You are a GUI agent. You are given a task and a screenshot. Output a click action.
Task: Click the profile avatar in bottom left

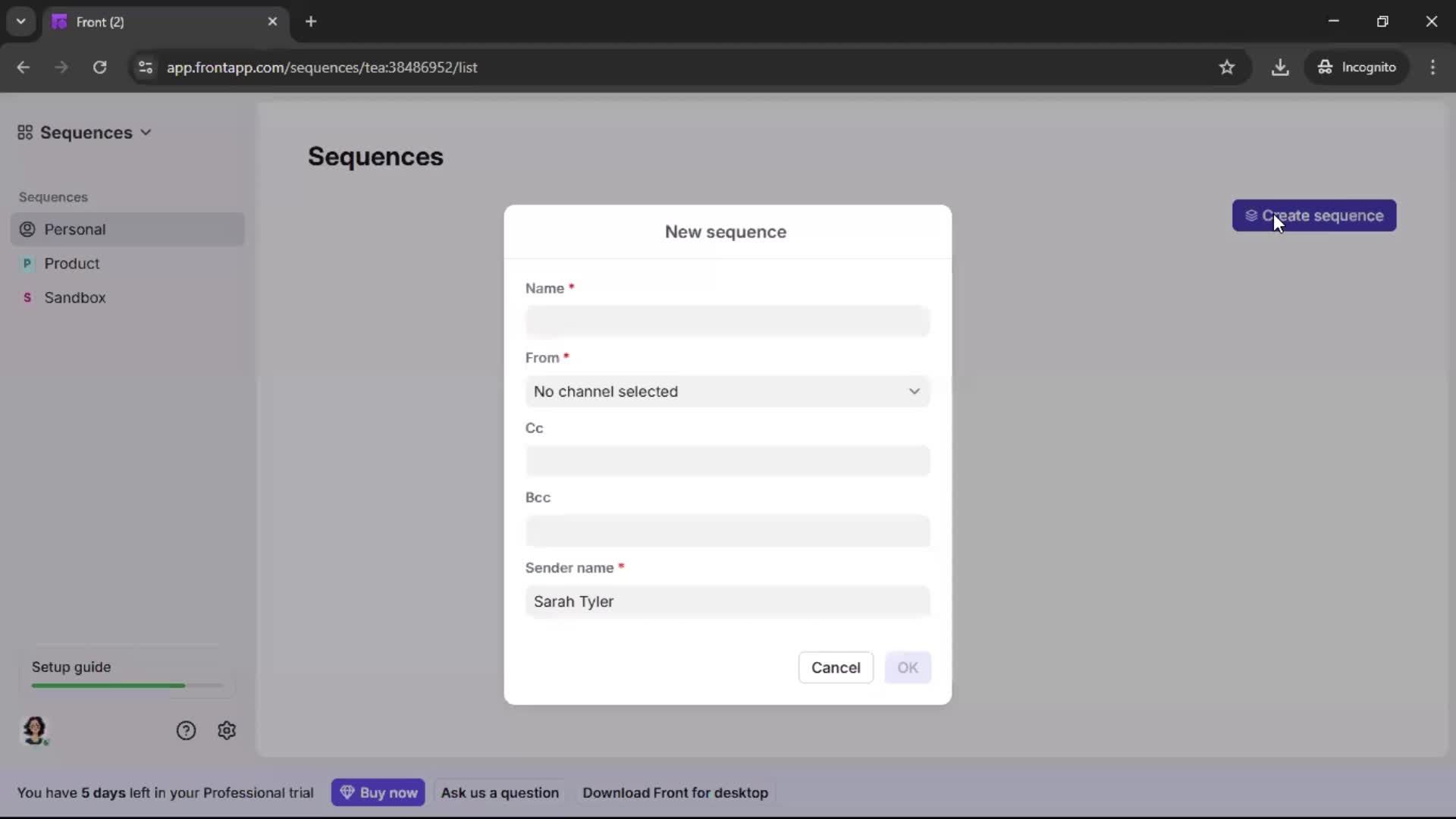[36, 731]
